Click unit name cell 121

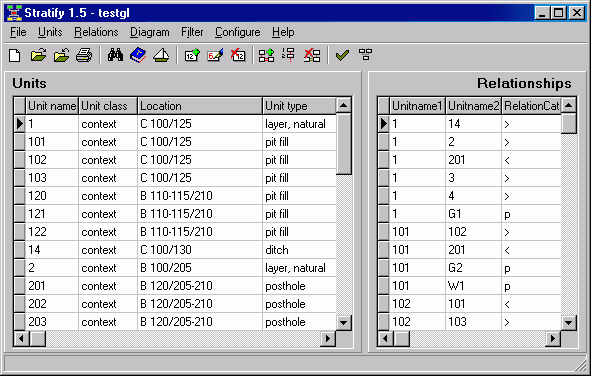click(52, 214)
